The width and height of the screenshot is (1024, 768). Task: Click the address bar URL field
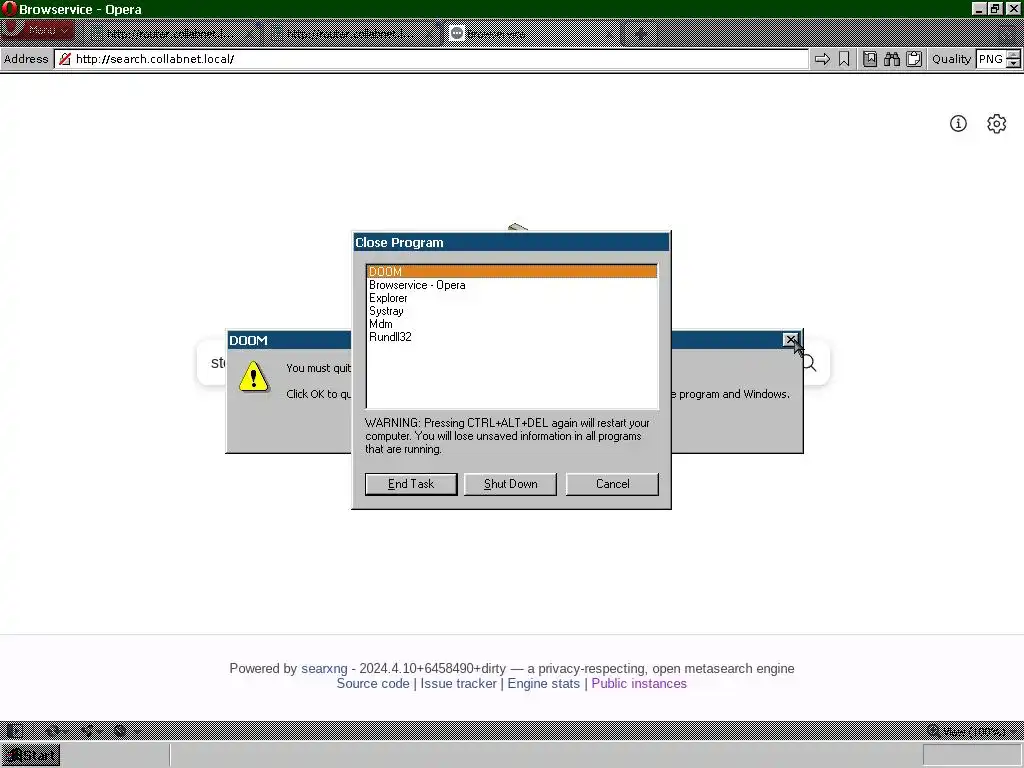[431, 59]
